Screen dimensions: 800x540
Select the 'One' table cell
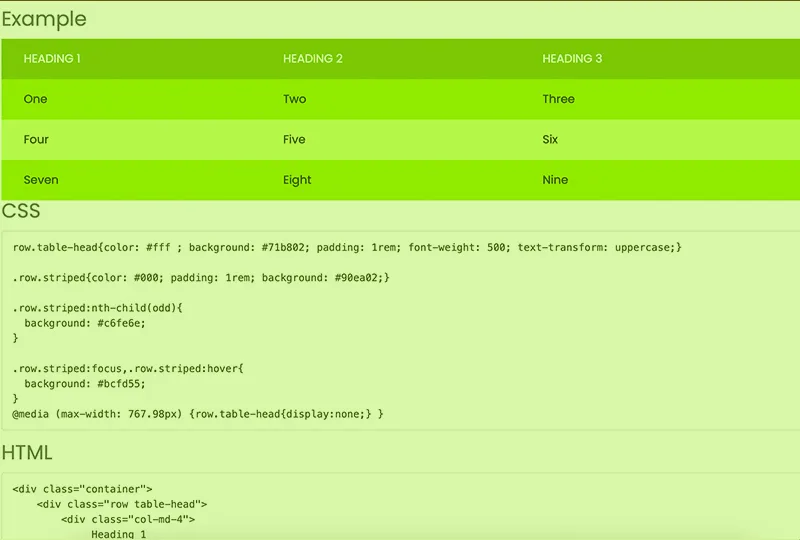[x=35, y=99]
